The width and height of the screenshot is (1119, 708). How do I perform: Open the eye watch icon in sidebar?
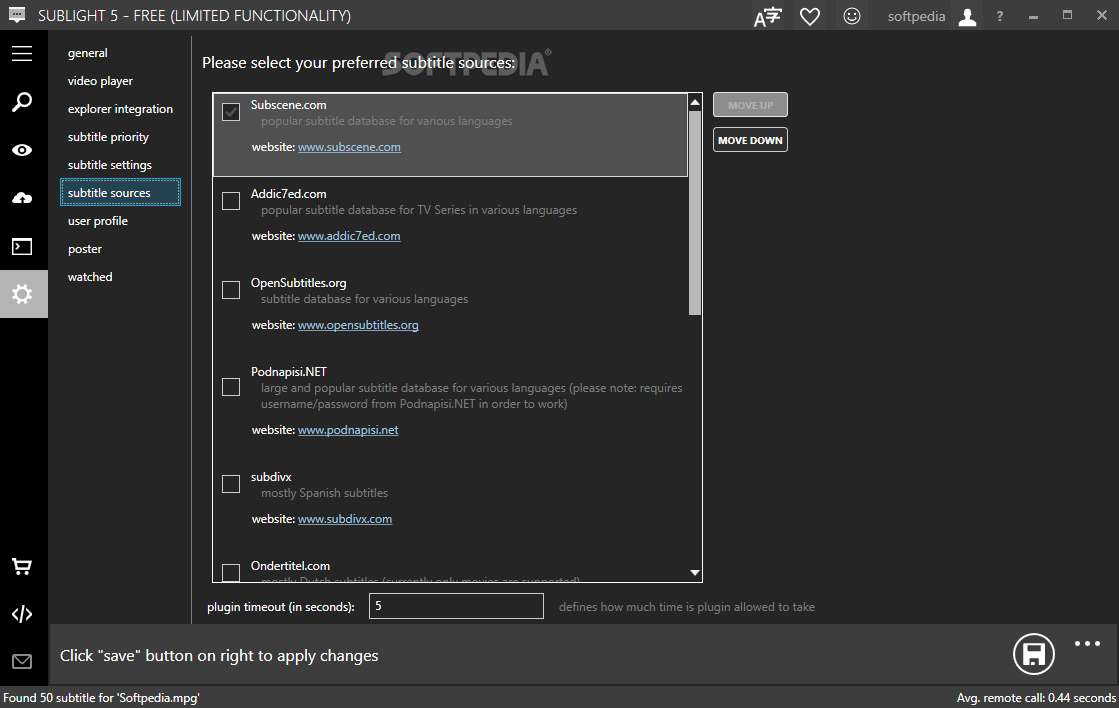[22, 150]
